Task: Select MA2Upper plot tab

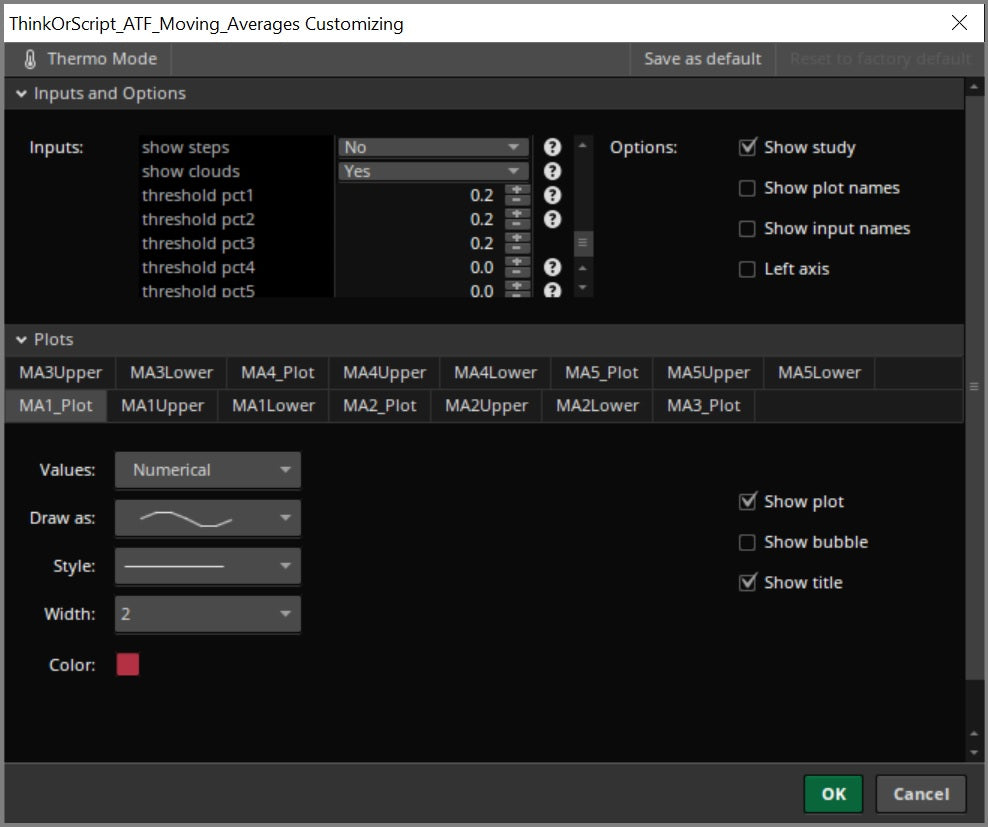Action: coord(486,405)
